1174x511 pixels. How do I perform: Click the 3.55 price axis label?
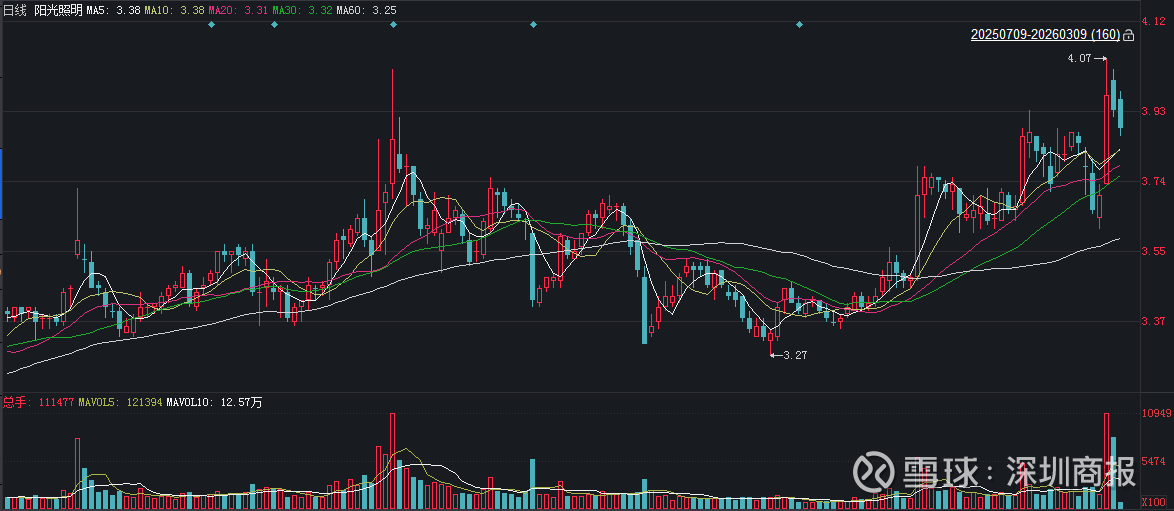tap(1153, 252)
